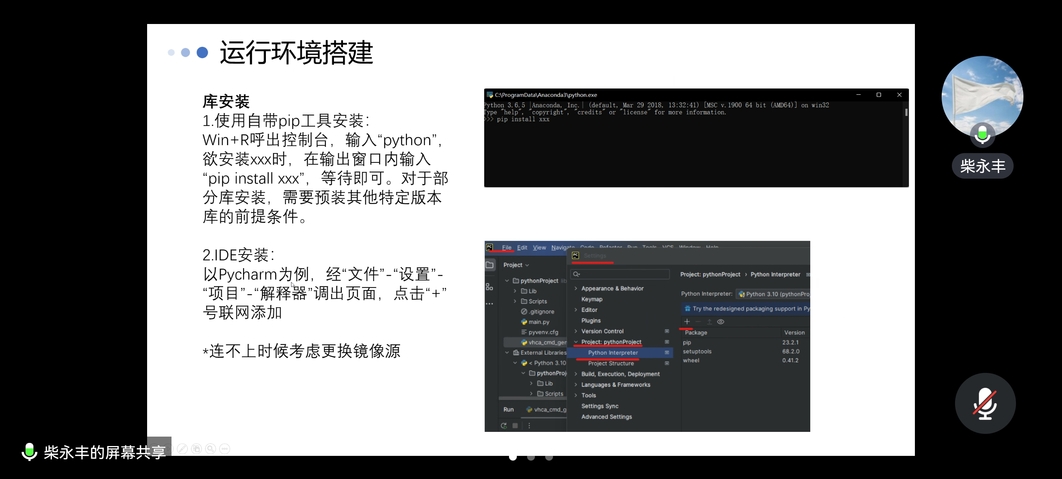Click the settings search field
This screenshot has width=1062, height=479.
click(620, 273)
